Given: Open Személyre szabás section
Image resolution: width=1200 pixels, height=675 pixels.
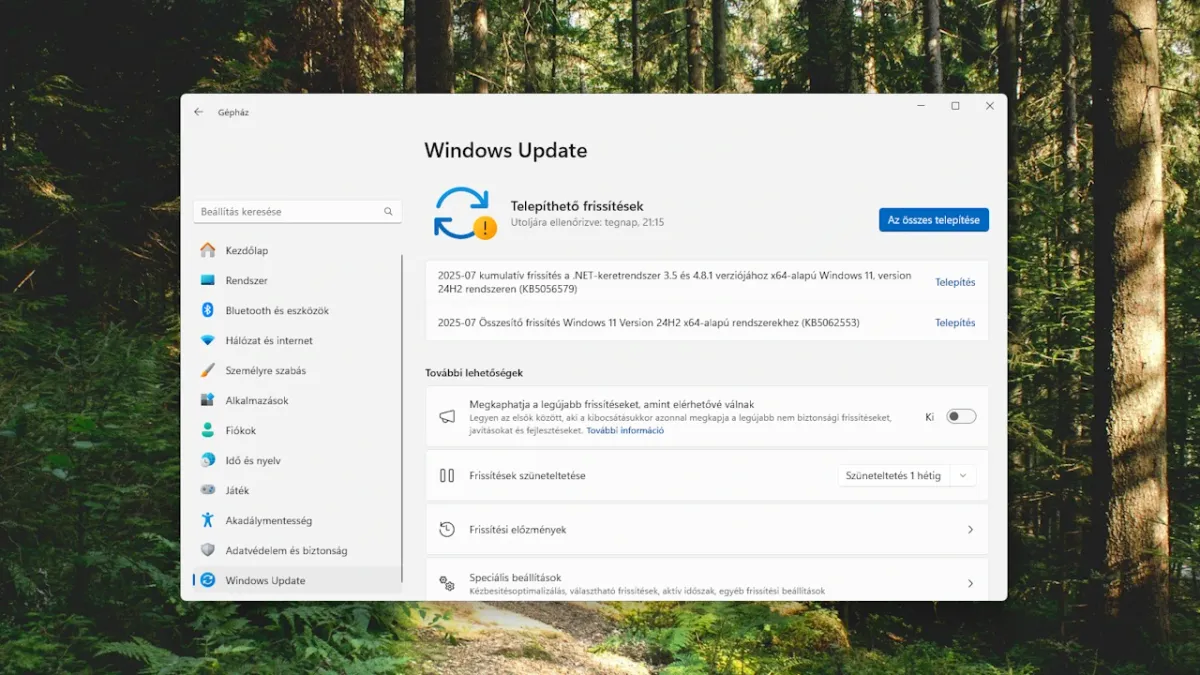Looking at the screenshot, I should pyautogui.click(x=296, y=370).
